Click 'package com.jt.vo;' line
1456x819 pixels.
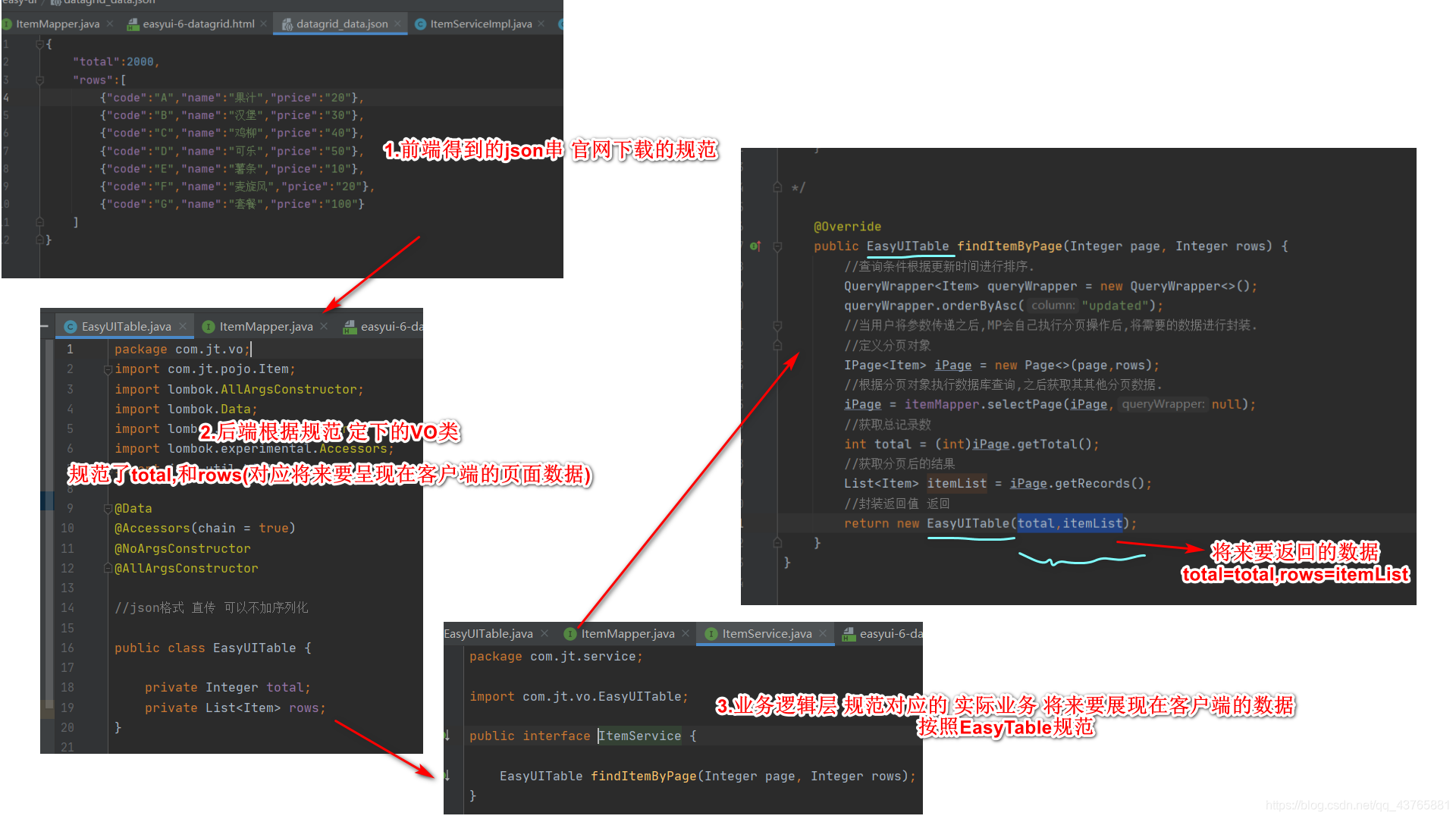pos(182,349)
